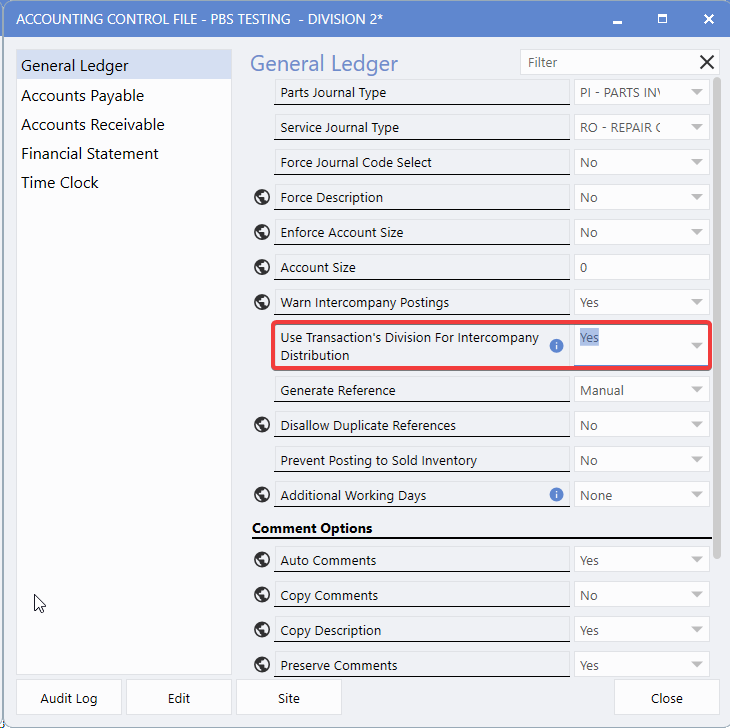Click the Audit Log button
The height and width of the screenshot is (728, 730).
tap(70, 698)
